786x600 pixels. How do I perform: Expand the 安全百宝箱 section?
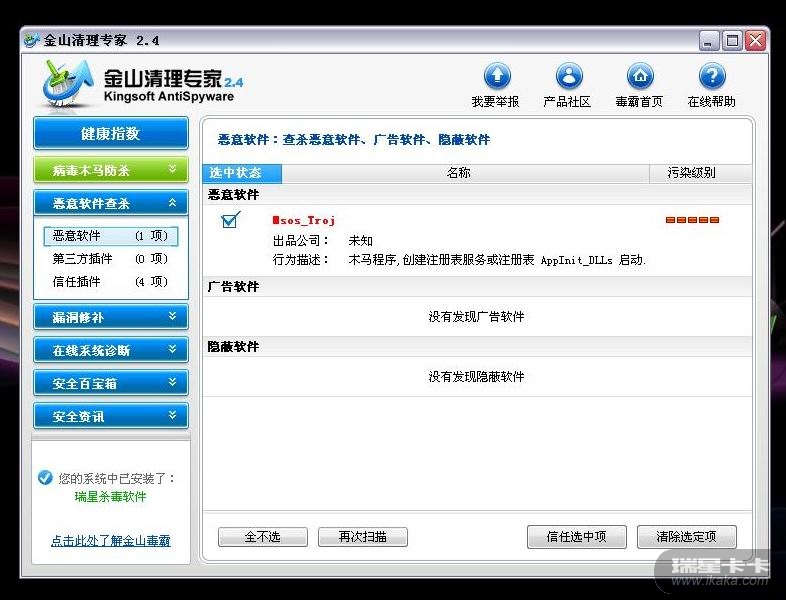coord(111,383)
